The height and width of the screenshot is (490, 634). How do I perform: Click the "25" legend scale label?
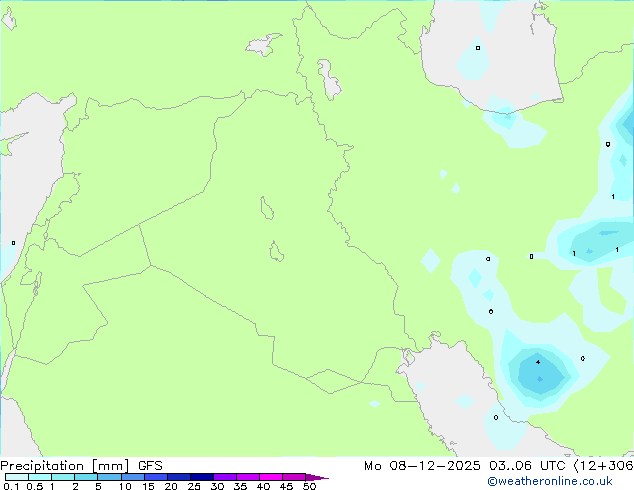[194, 486]
